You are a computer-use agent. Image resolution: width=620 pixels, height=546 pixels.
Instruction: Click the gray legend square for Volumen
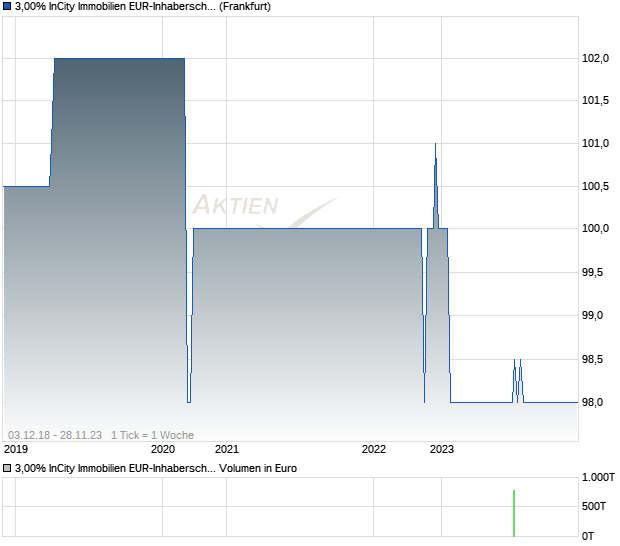[7, 468]
